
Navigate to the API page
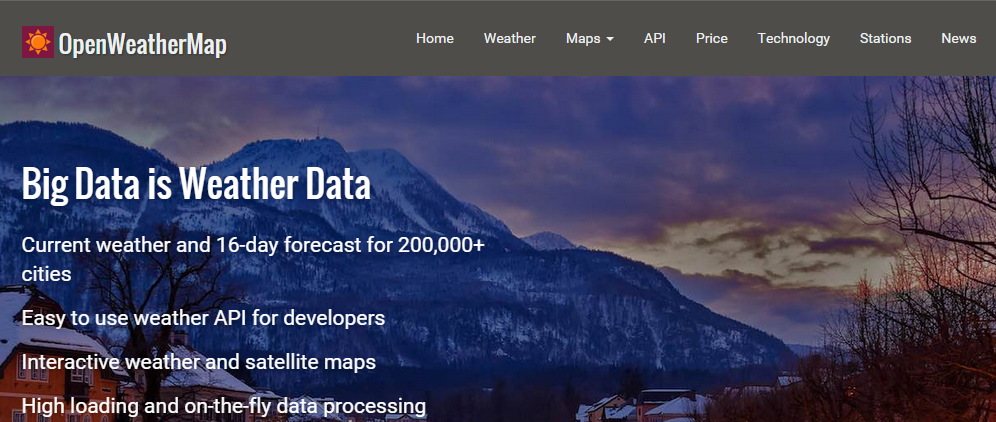[655, 38]
